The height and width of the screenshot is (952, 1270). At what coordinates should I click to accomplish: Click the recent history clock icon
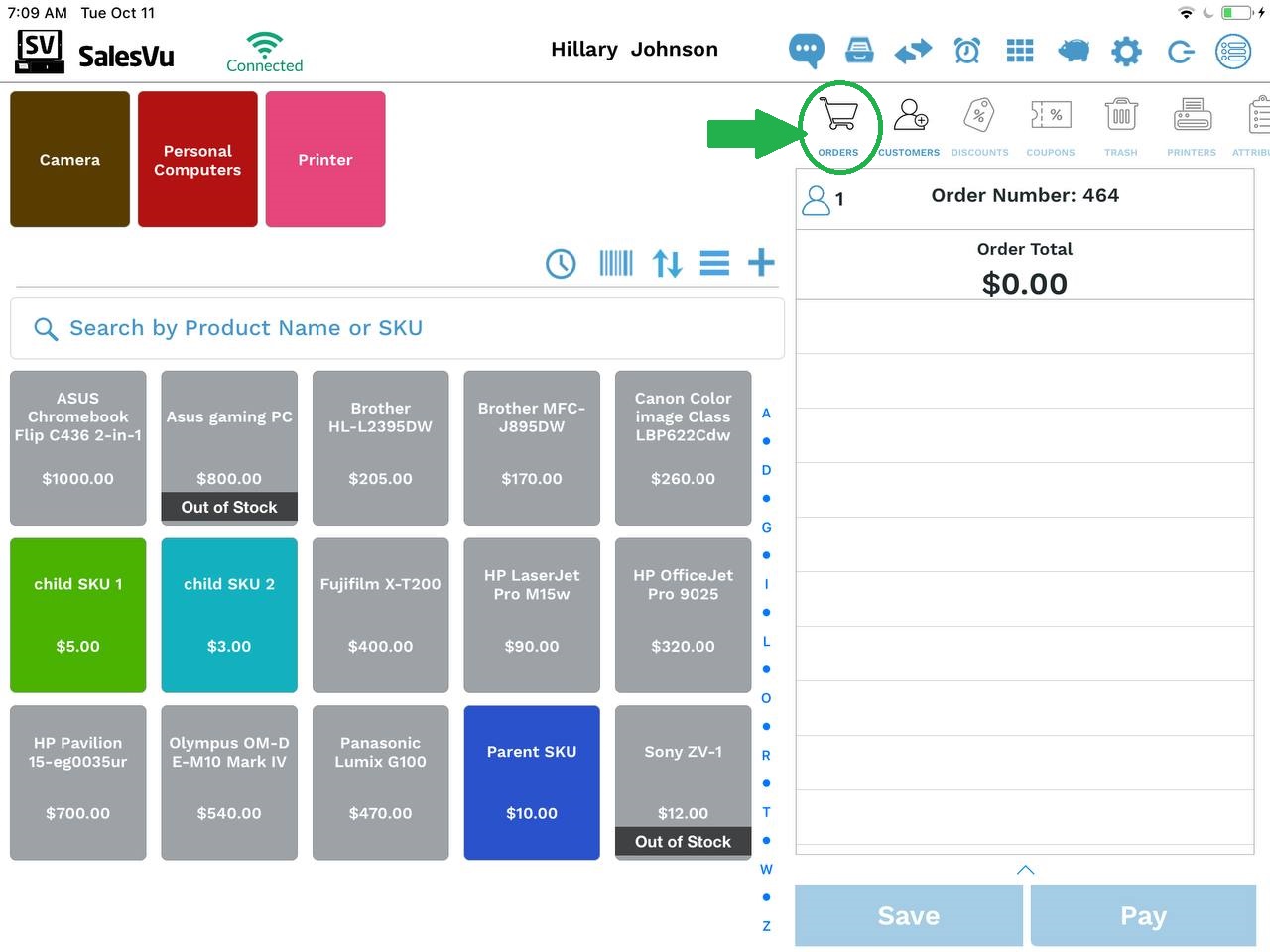coord(561,263)
